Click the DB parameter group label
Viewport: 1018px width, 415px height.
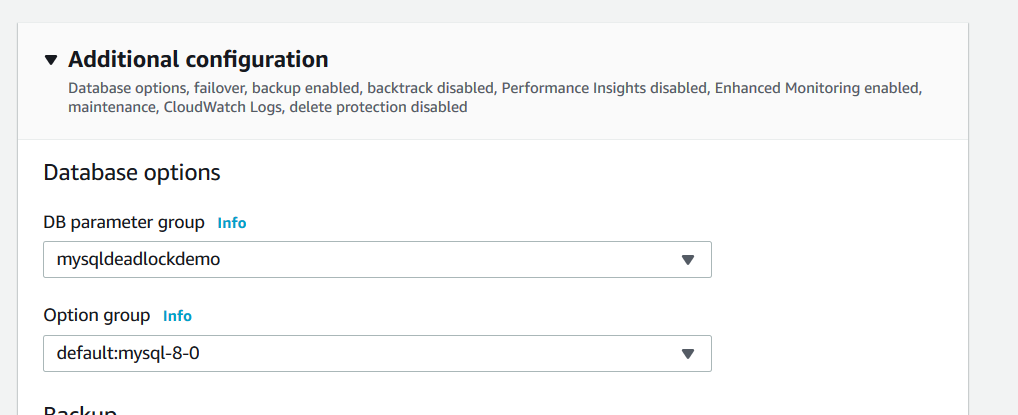124,222
